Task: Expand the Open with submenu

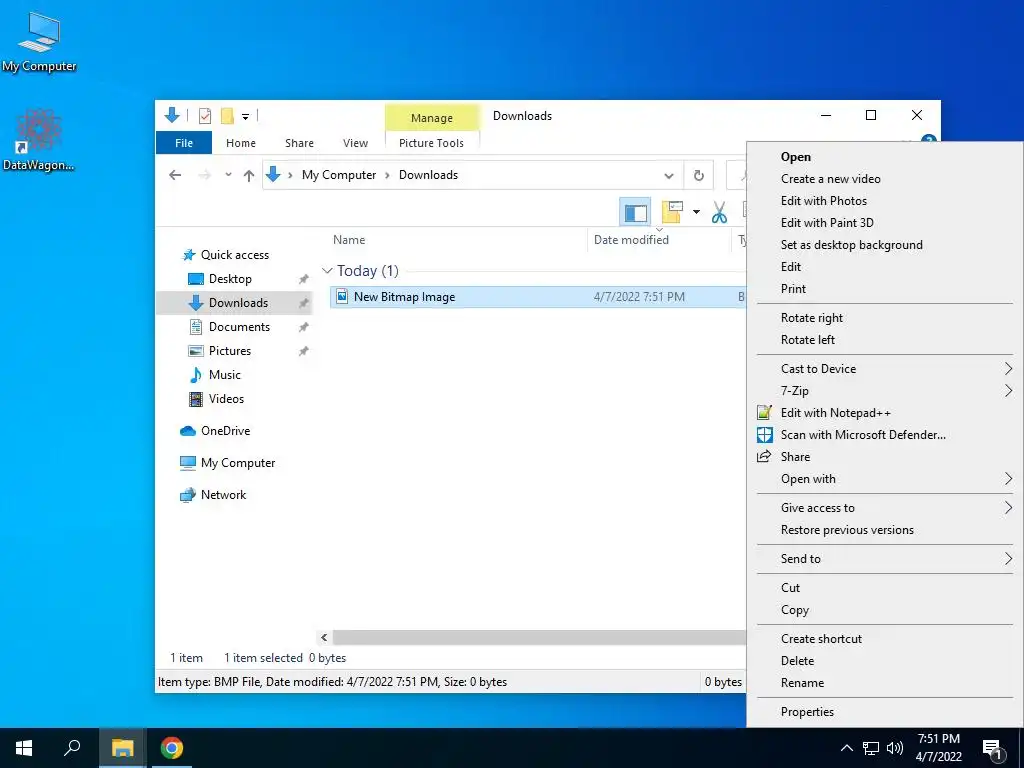Action: click(885, 479)
